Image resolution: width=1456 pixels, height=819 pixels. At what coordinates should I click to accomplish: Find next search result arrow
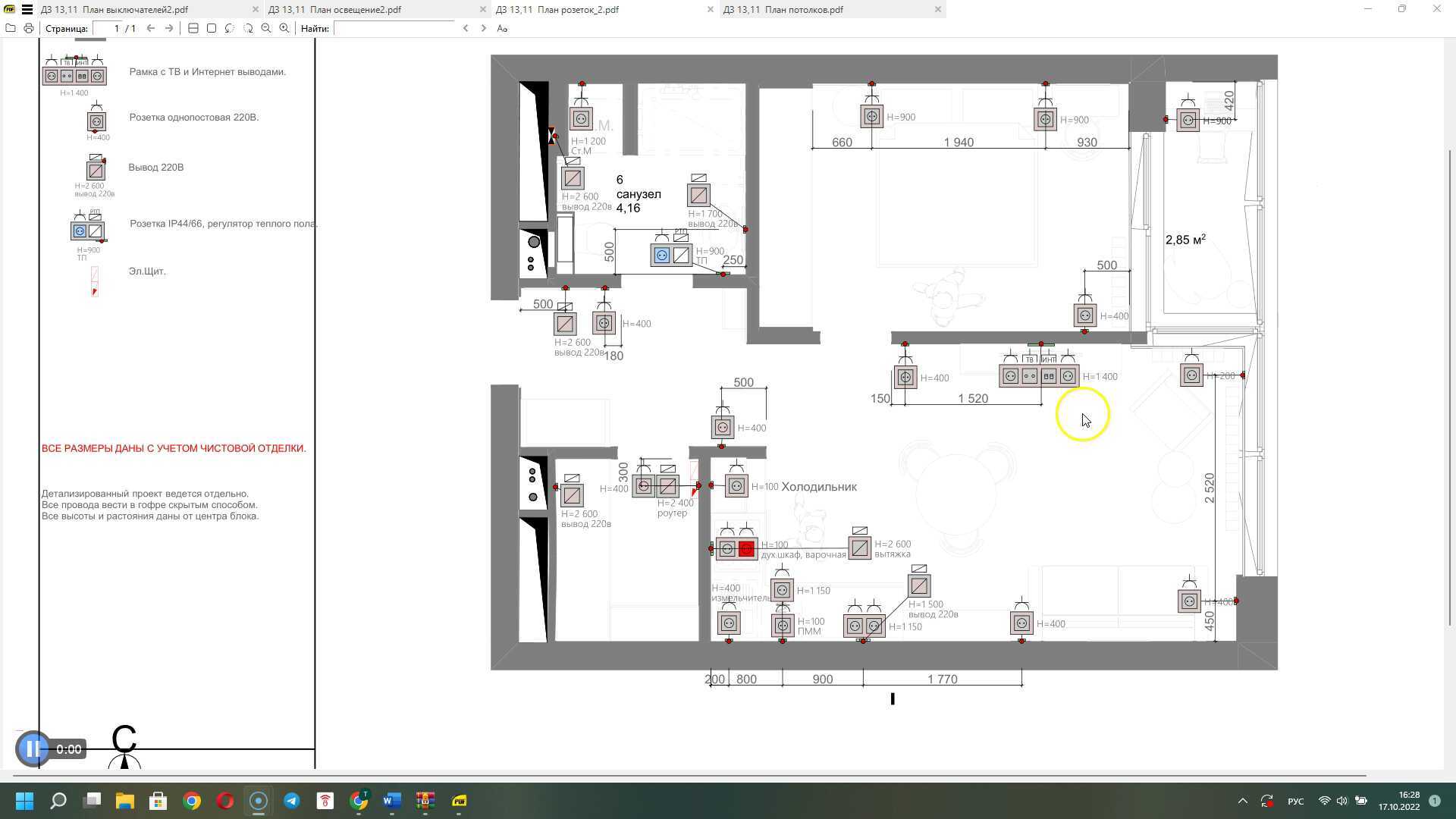[x=483, y=28]
